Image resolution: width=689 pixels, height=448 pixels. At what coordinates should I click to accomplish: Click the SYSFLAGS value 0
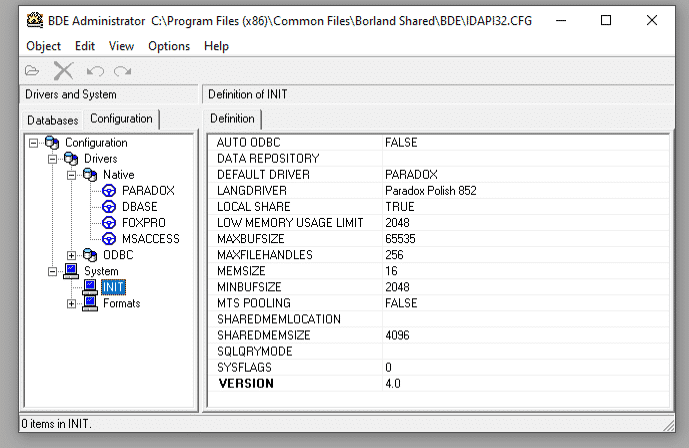pos(388,367)
